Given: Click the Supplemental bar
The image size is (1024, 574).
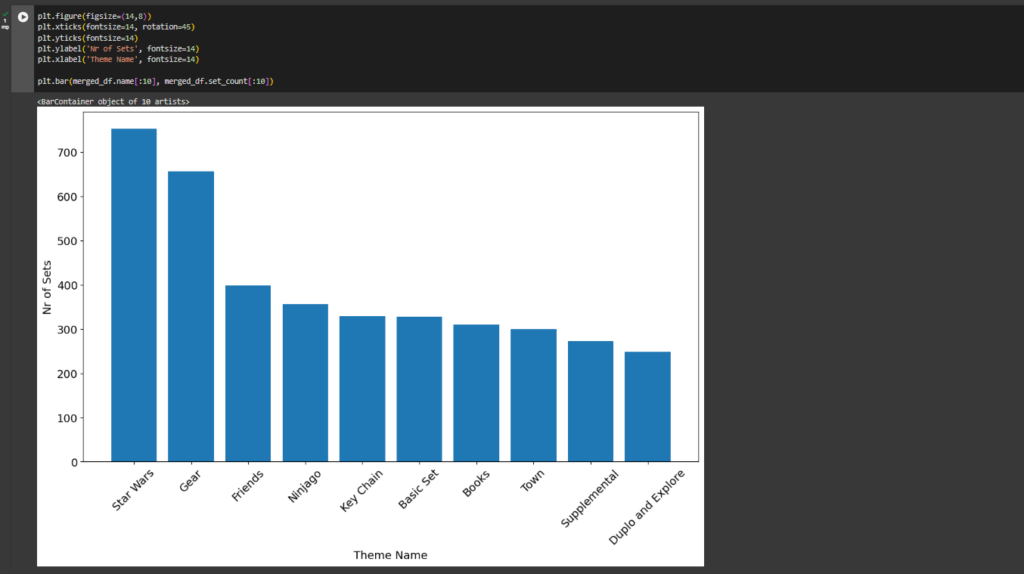Looking at the screenshot, I should coord(590,401).
